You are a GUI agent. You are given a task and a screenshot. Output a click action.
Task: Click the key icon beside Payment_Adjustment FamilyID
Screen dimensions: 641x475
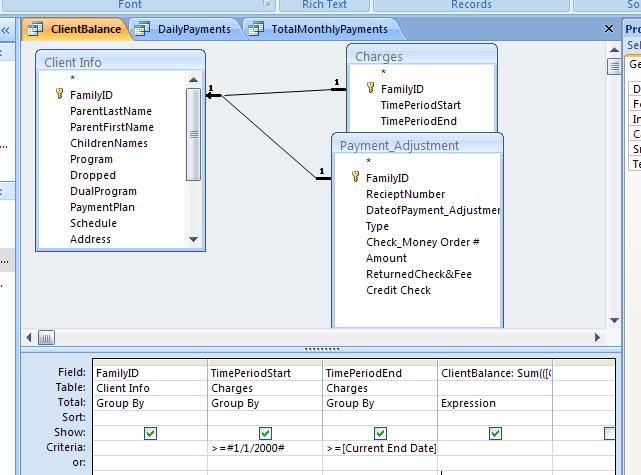355,177
